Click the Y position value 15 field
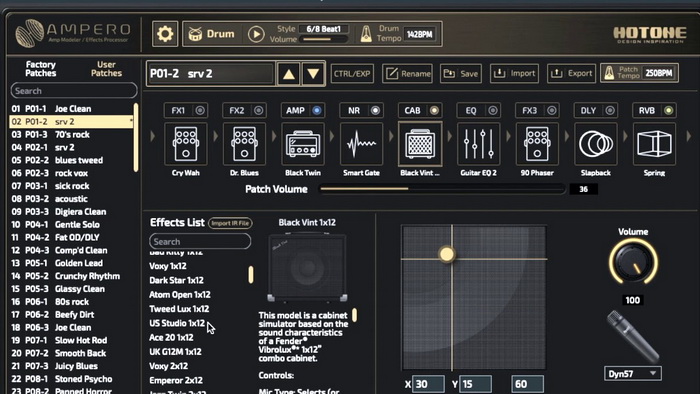Image resolution: width=700 pixels, height=394 pixels. point(475,384)
